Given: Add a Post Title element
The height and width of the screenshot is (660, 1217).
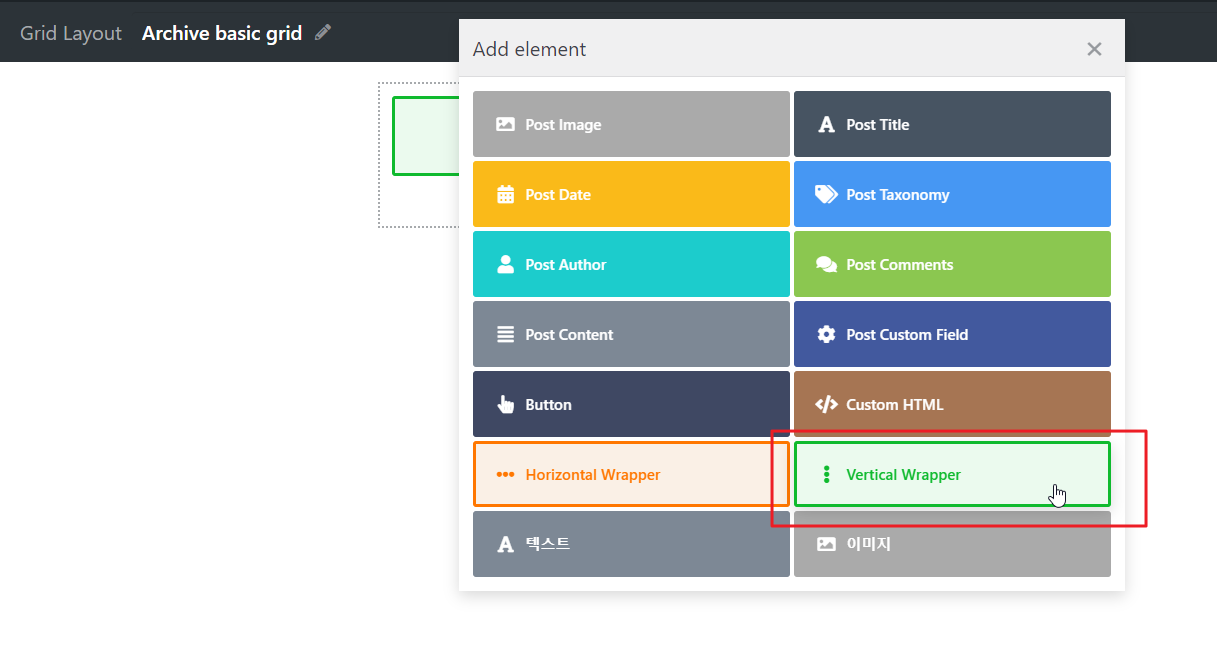Looking at the screenshot, I should [x=952, y=124].
